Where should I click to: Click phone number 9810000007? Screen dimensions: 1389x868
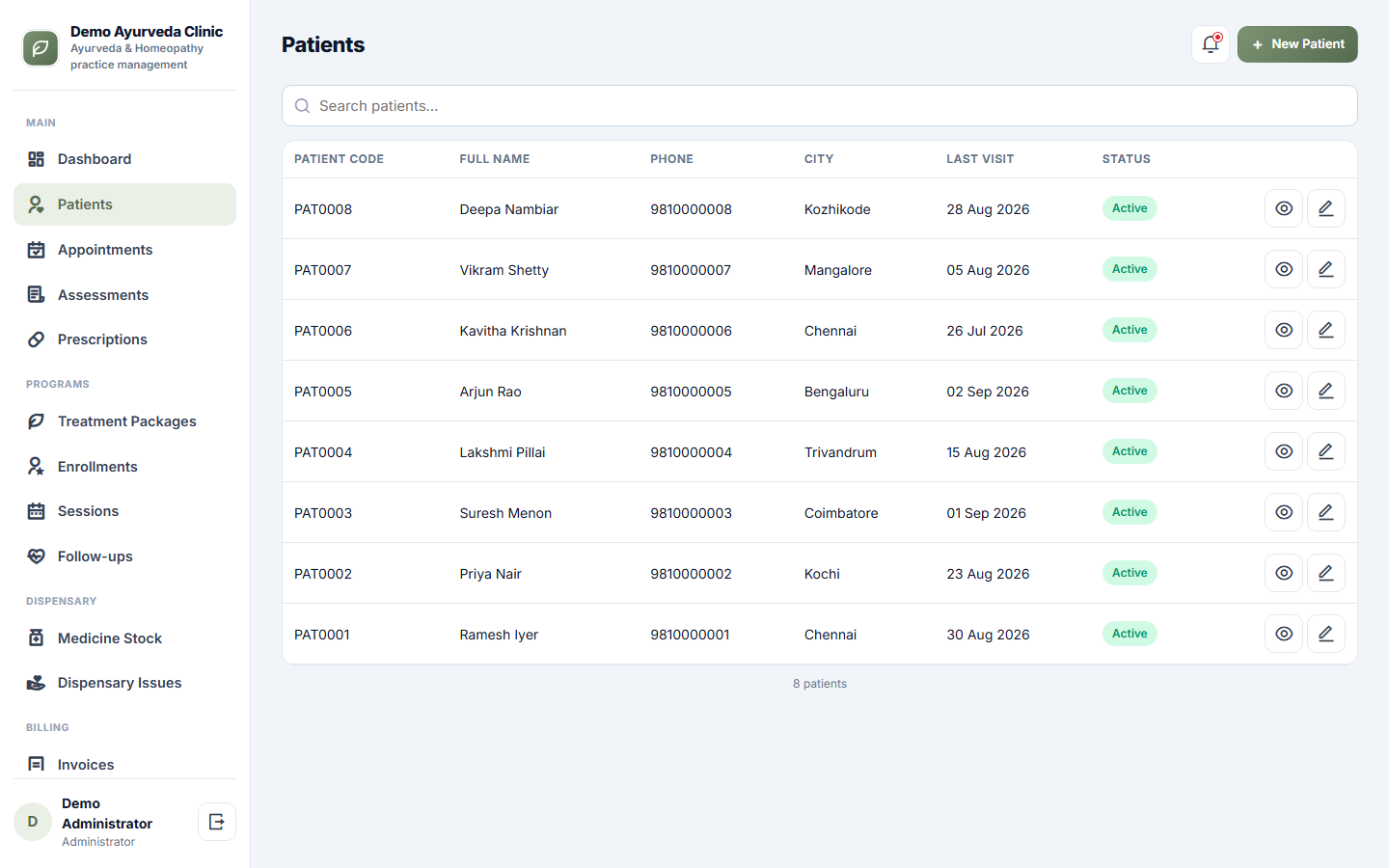(x=691, y=270)
